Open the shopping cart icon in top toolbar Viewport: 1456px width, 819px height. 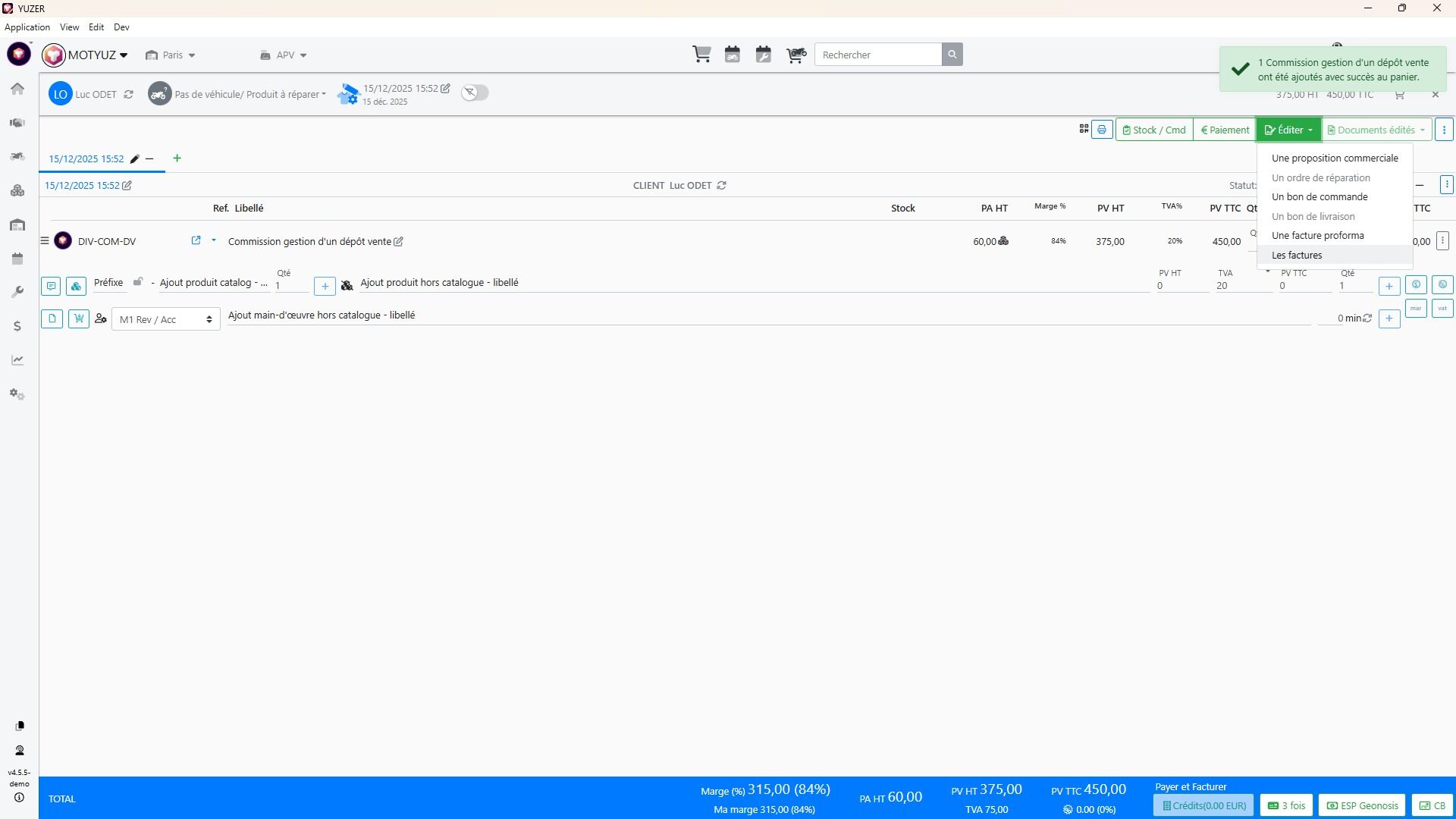click(701, 55)
